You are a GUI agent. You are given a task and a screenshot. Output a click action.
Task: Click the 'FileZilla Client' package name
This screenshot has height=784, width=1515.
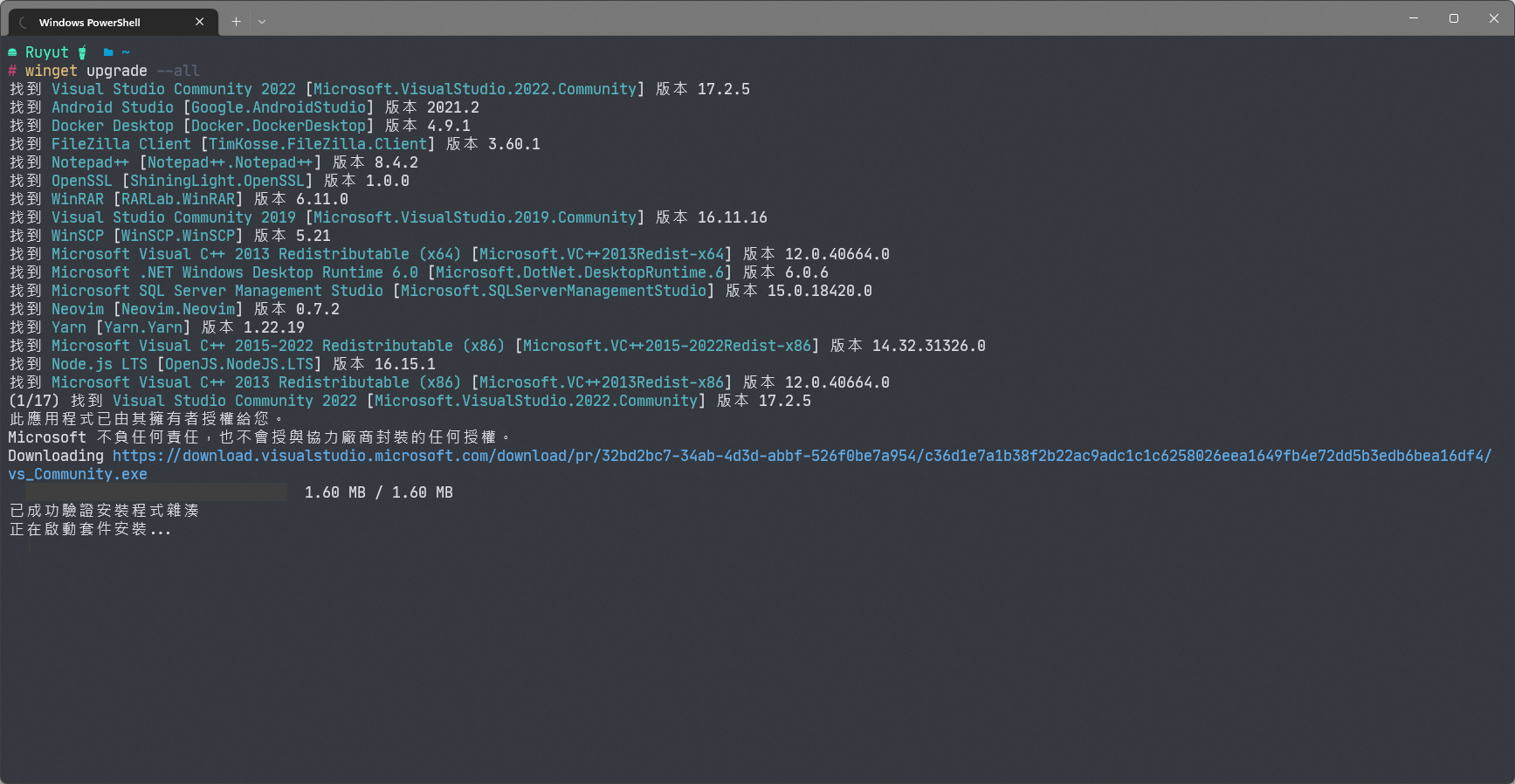(121, 144)
